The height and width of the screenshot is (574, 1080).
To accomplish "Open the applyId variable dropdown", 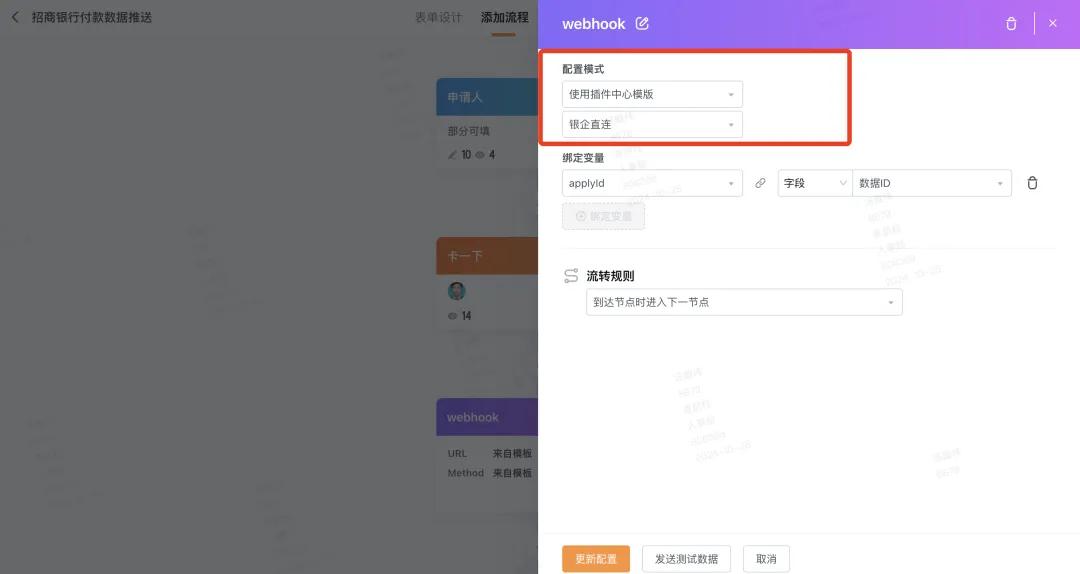I will click(652, 183).
